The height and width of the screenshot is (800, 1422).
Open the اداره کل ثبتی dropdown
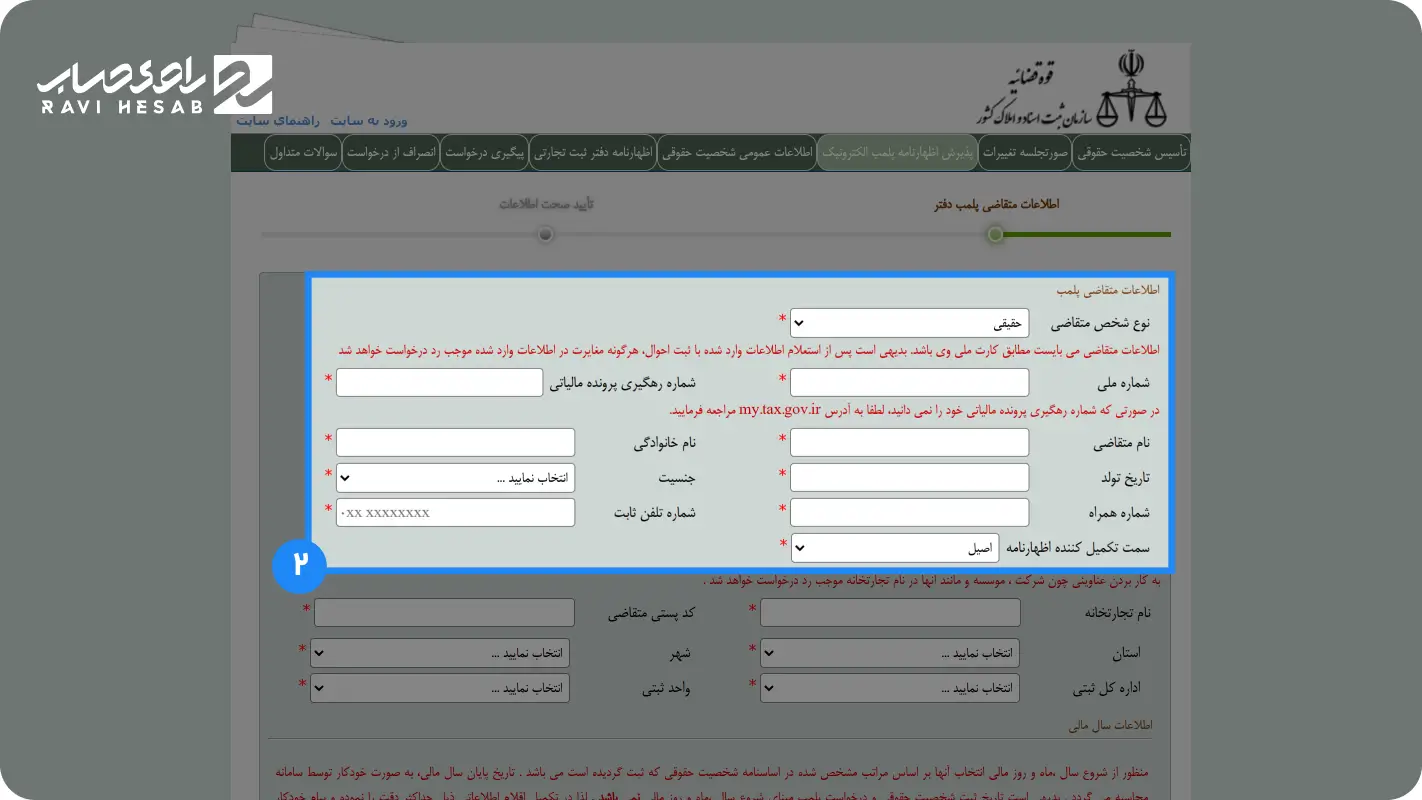[890, 688]
